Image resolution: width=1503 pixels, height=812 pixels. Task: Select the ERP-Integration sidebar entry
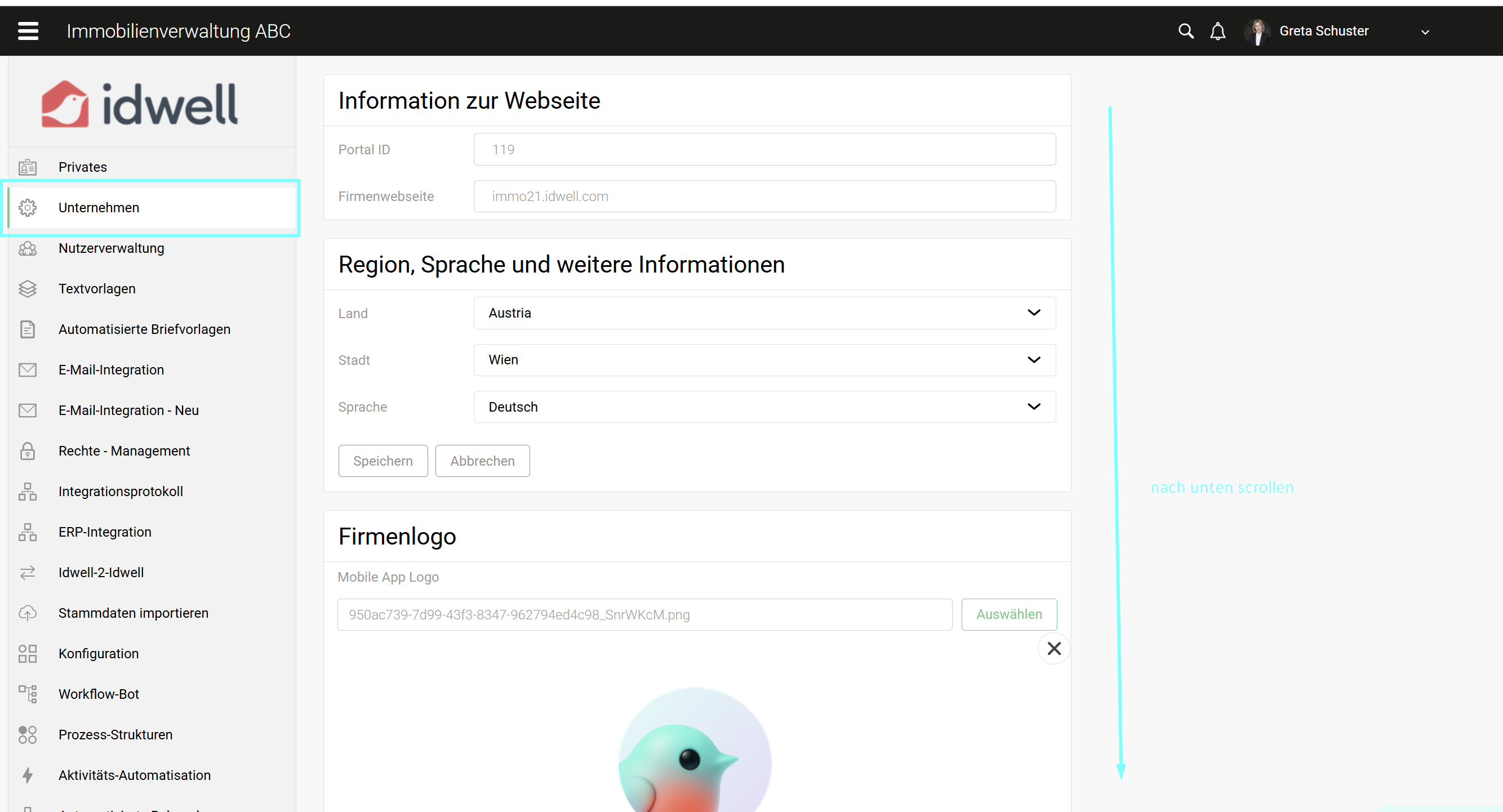(105, 532)
